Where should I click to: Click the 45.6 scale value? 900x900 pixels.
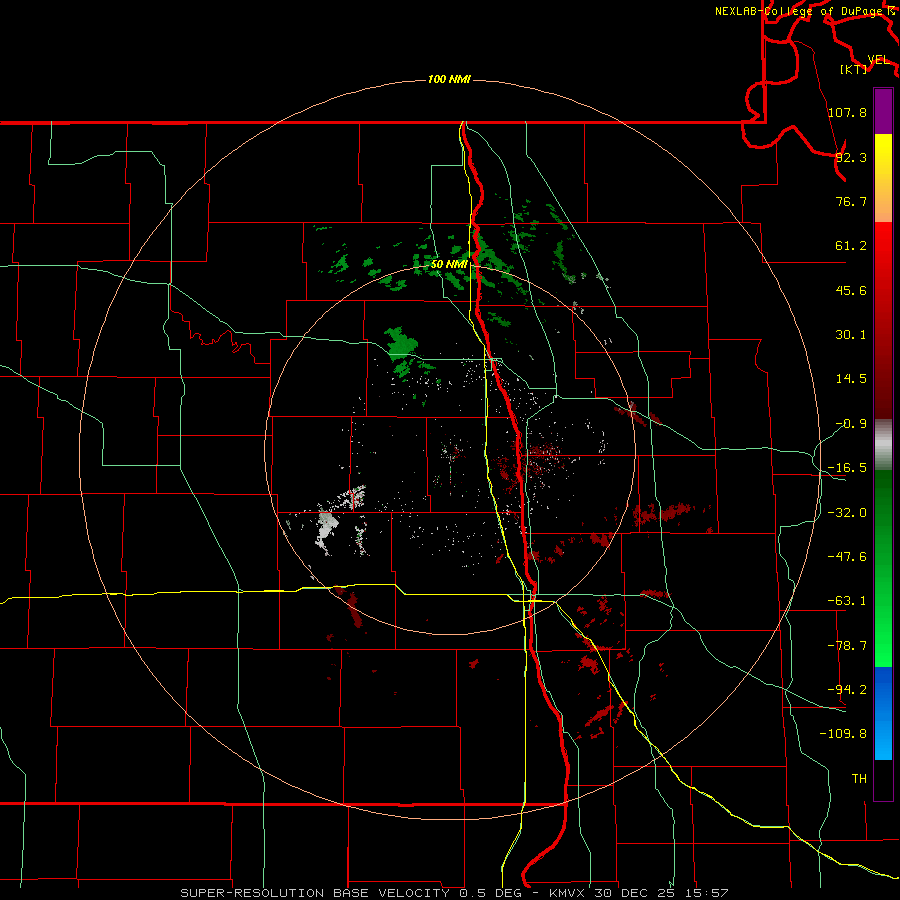click(851, 290)
